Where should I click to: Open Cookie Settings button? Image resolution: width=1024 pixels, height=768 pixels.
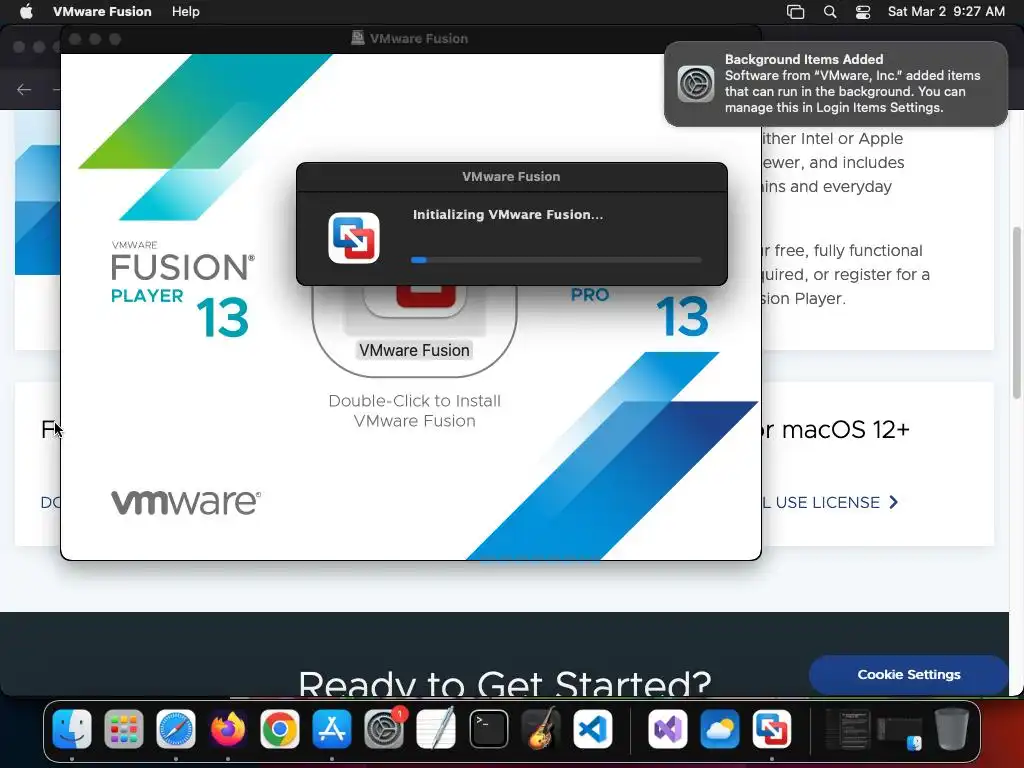tap(908, 674)
